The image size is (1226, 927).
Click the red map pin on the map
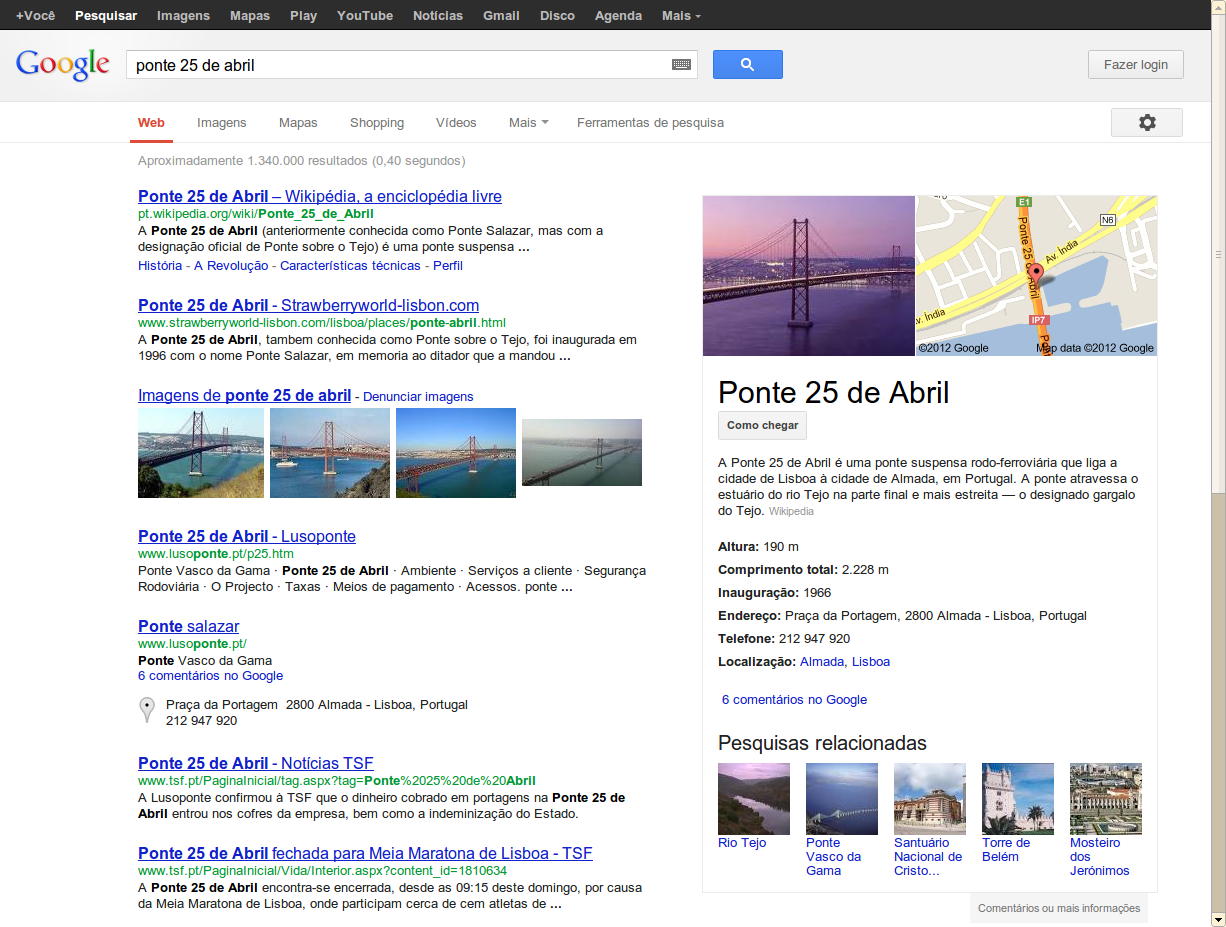tap(1036, 273)
